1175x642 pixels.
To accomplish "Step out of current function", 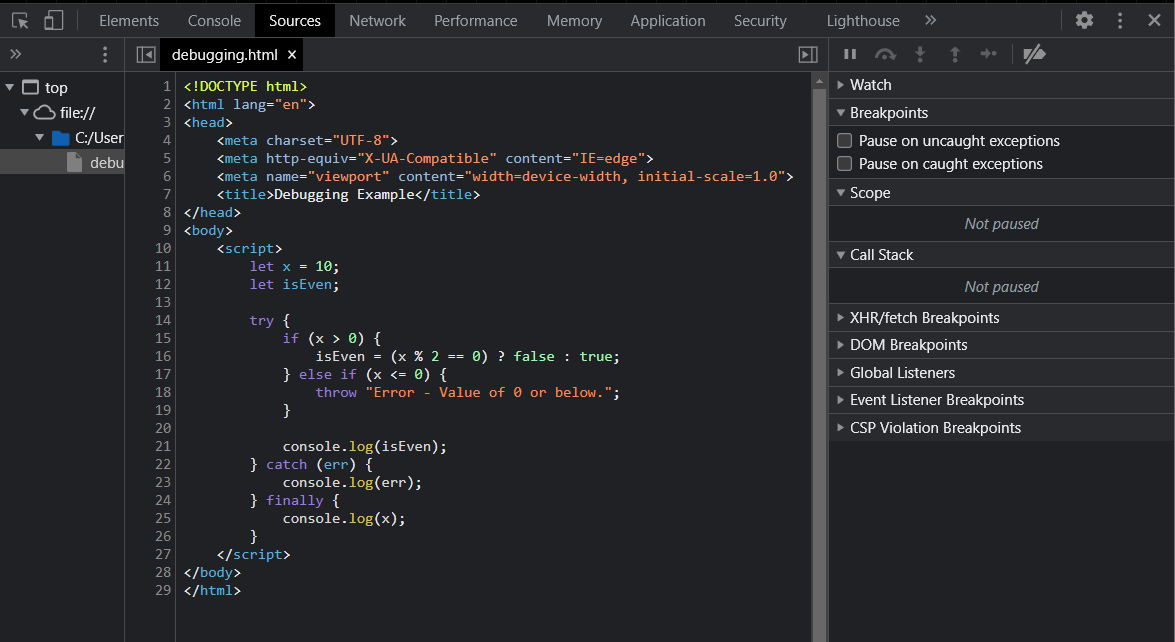I will coord(955,54).
